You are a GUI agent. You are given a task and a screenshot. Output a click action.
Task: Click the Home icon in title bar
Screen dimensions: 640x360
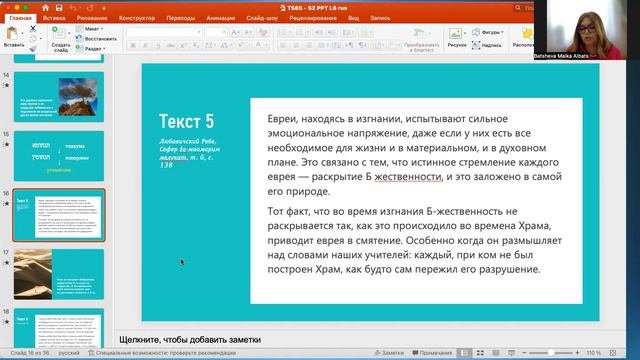[45, 8]
